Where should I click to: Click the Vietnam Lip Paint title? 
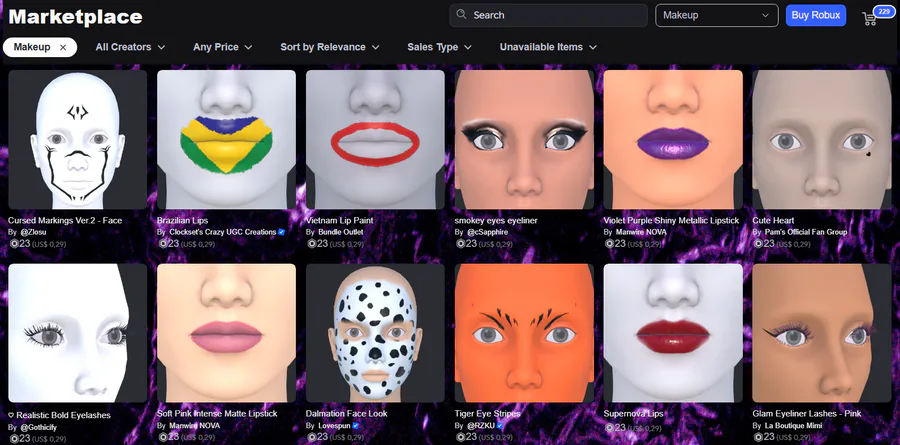[x=340, y=220]
